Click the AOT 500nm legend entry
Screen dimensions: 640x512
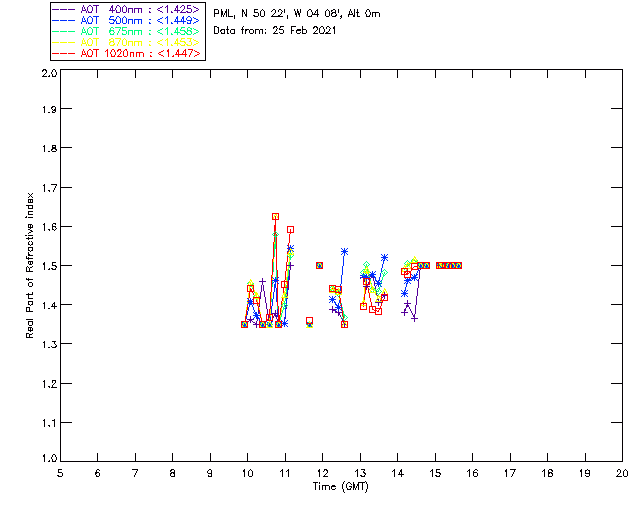pyautogui.click(x=126, y=20)
